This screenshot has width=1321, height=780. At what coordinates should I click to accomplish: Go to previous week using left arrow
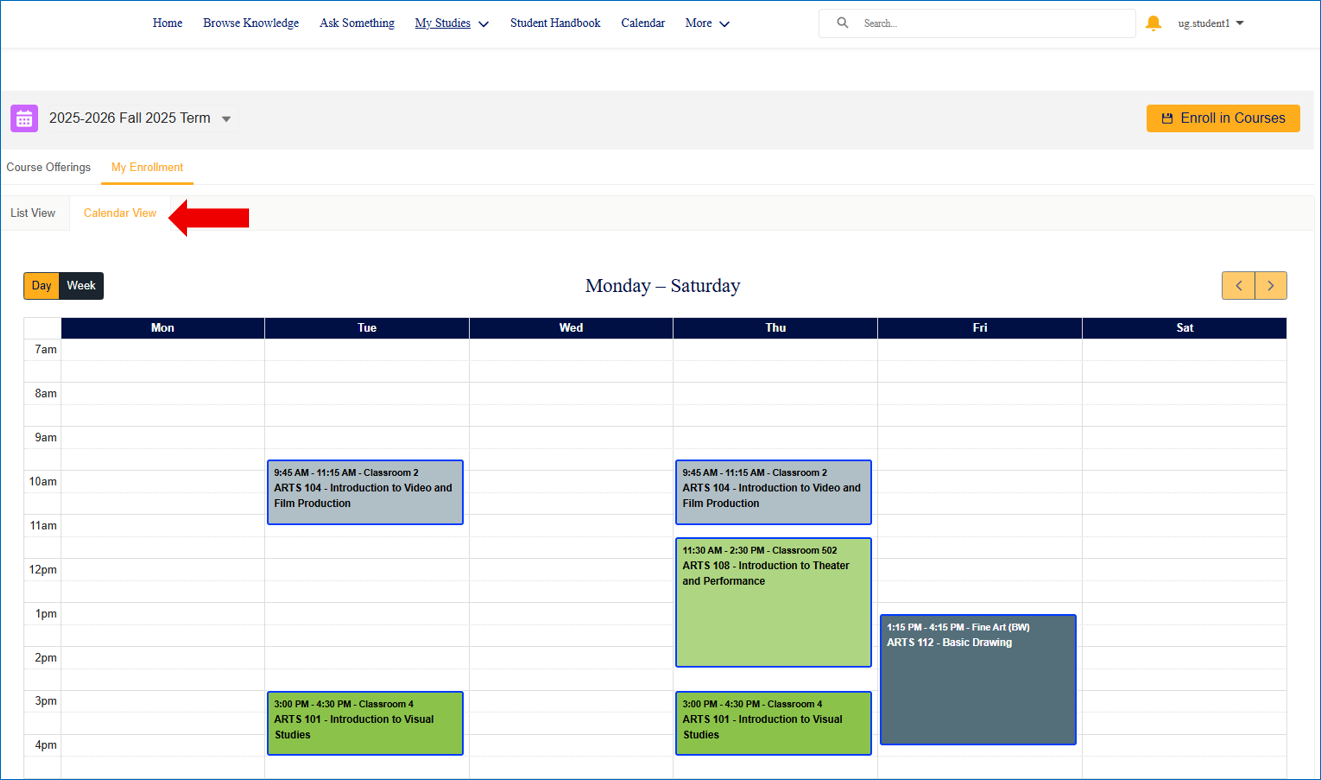click(x=1238, y=286)
